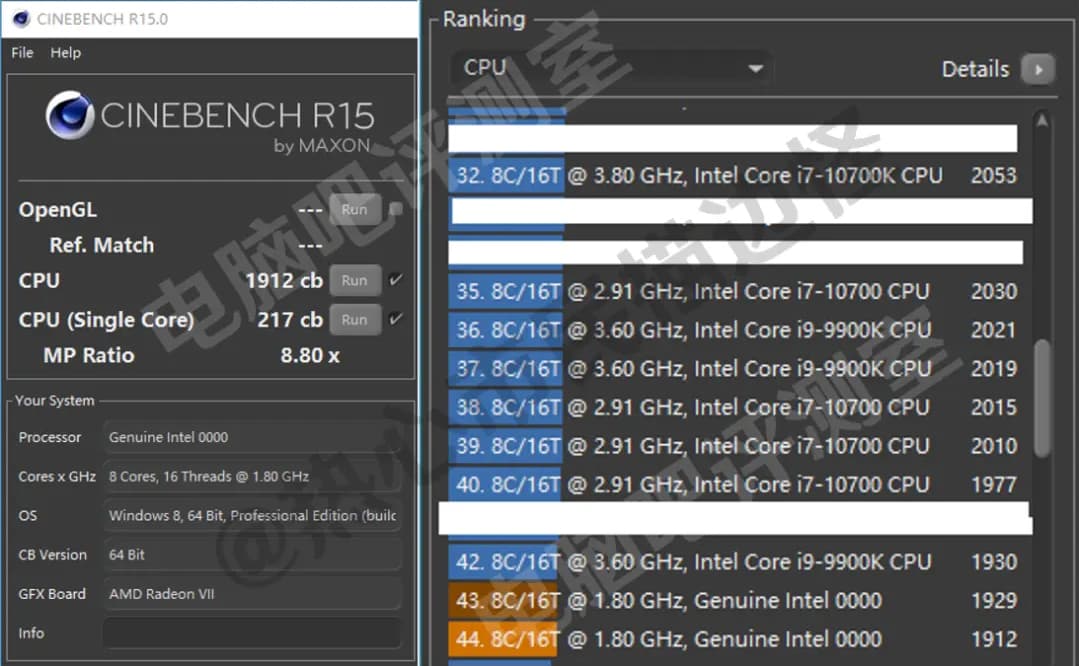Open the CPU ranking dropdown

pyautogui.click(x=610, y=68)
